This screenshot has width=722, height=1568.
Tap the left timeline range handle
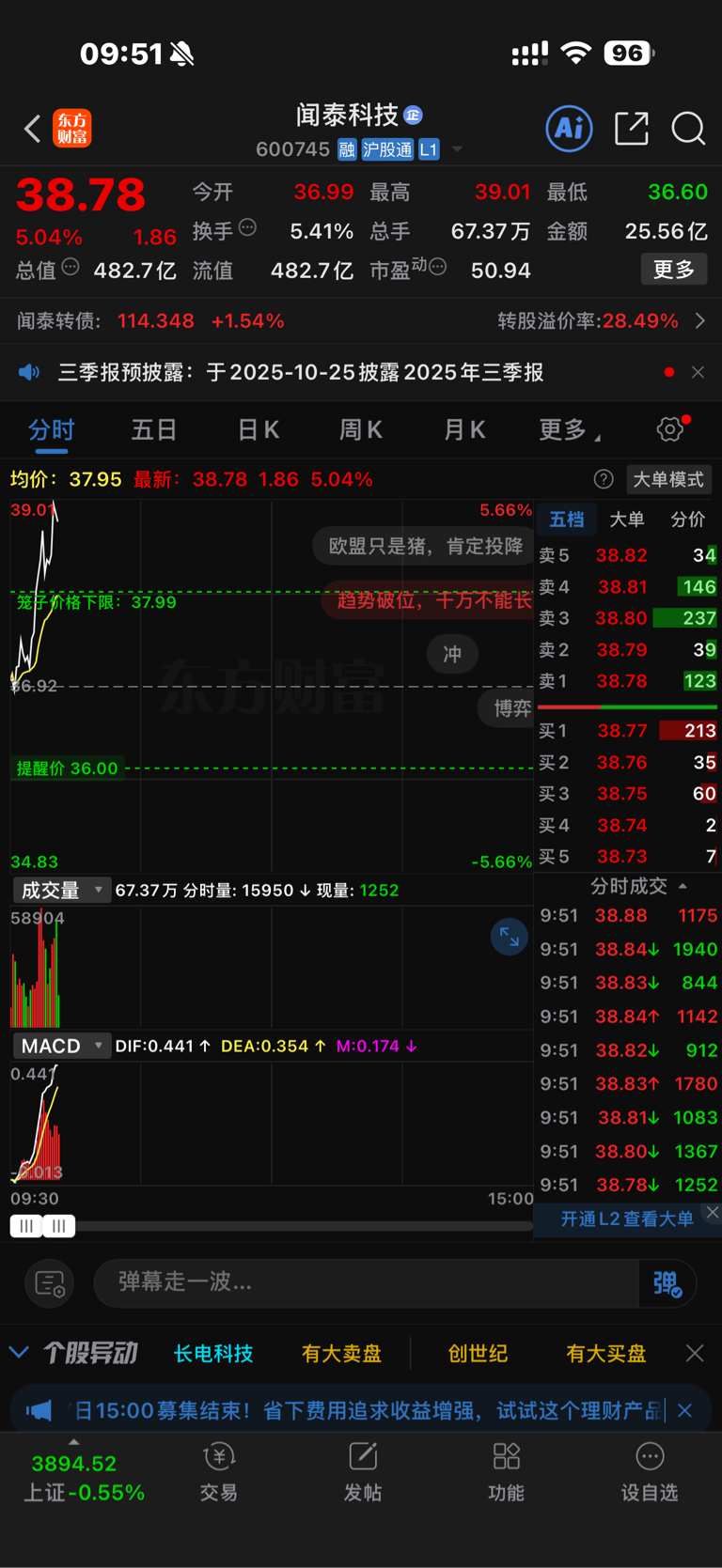pos(26,1226)
